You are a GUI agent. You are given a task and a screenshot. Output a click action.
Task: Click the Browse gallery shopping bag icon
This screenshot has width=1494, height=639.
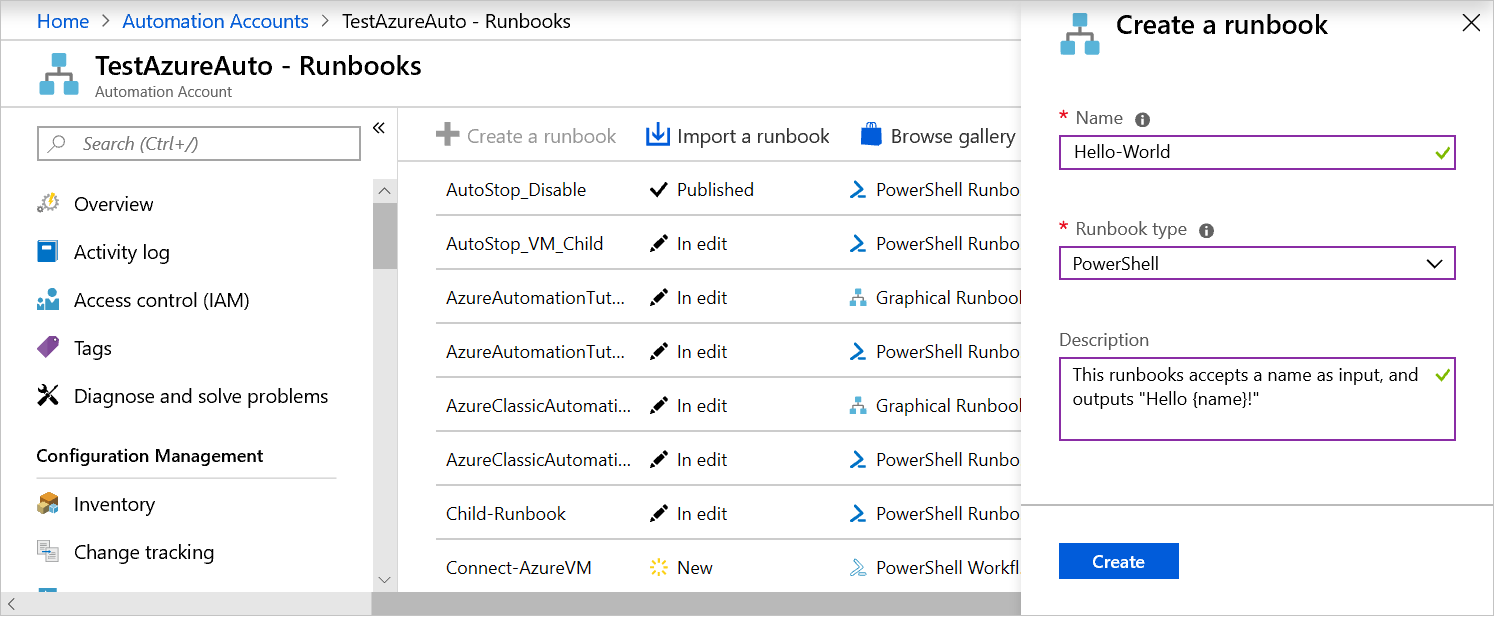point(872,136)
